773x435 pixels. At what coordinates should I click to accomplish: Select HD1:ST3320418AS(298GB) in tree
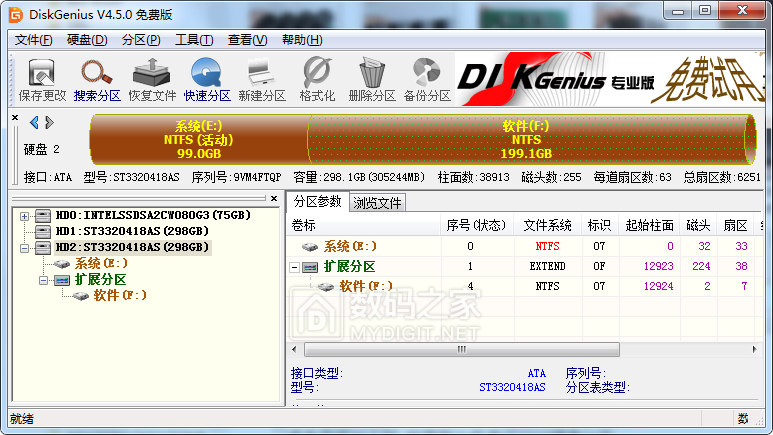(x=132, y=231)
